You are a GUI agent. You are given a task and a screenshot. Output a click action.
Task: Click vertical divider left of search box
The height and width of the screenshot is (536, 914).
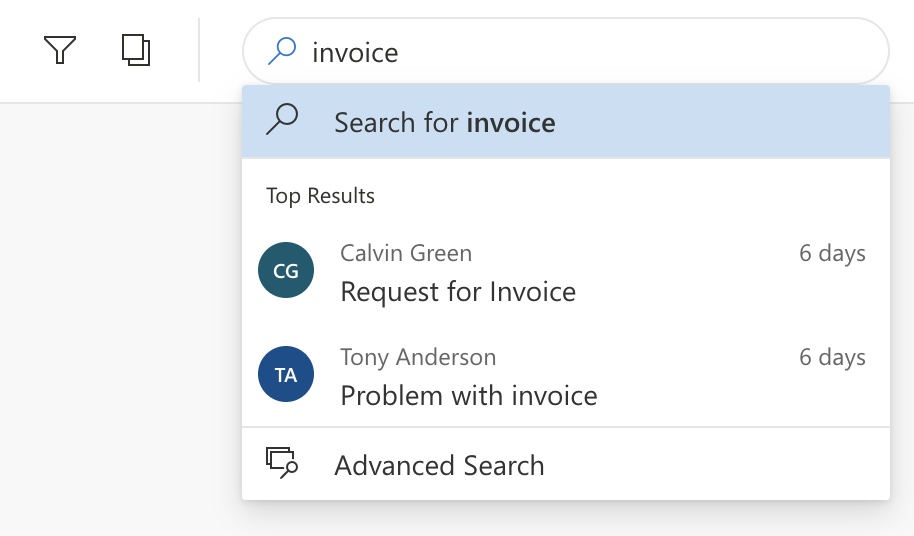[x=199, y=50]
